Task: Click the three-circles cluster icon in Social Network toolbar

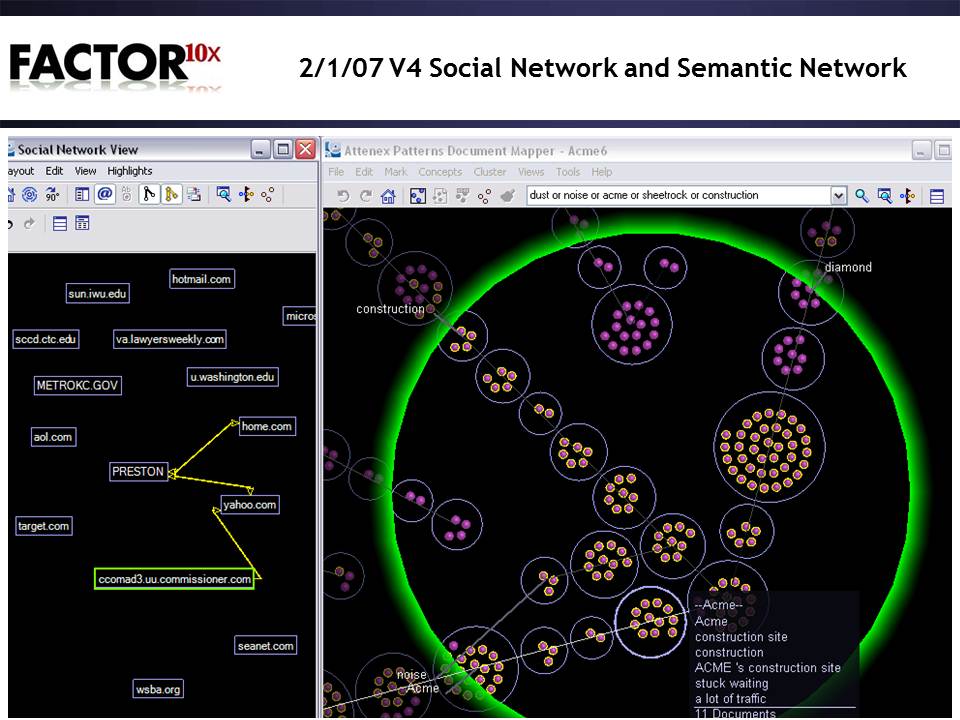Action: [x=267, y=195]
